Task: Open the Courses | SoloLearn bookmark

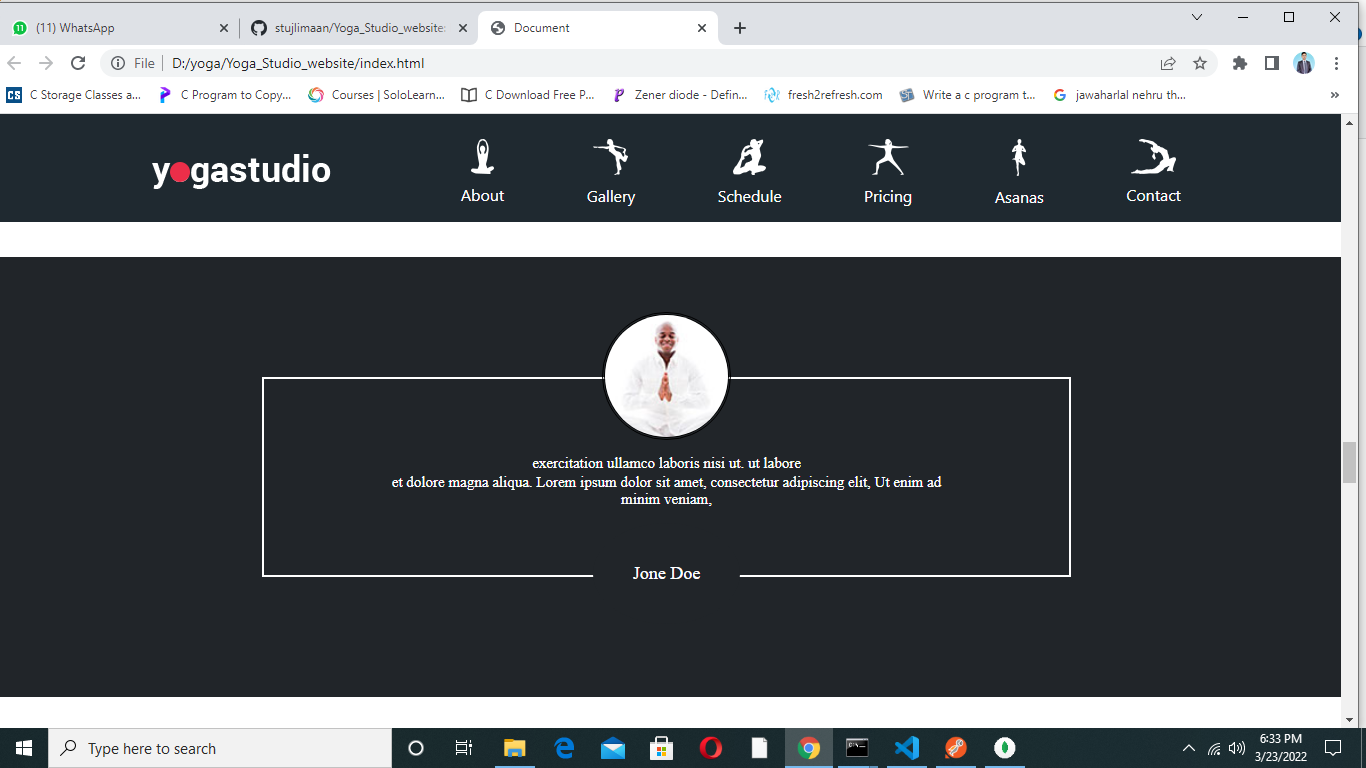Action: [377, 95]
